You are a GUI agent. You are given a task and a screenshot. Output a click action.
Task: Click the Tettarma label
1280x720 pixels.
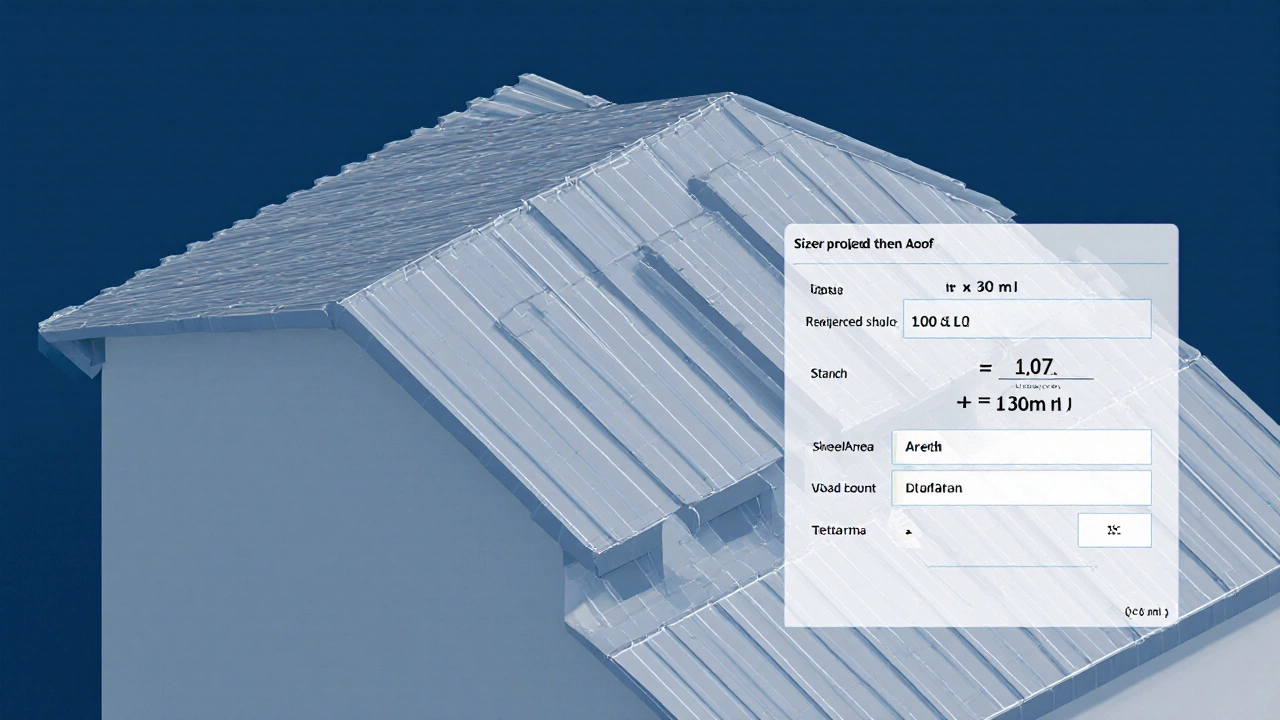coord(838,530)
